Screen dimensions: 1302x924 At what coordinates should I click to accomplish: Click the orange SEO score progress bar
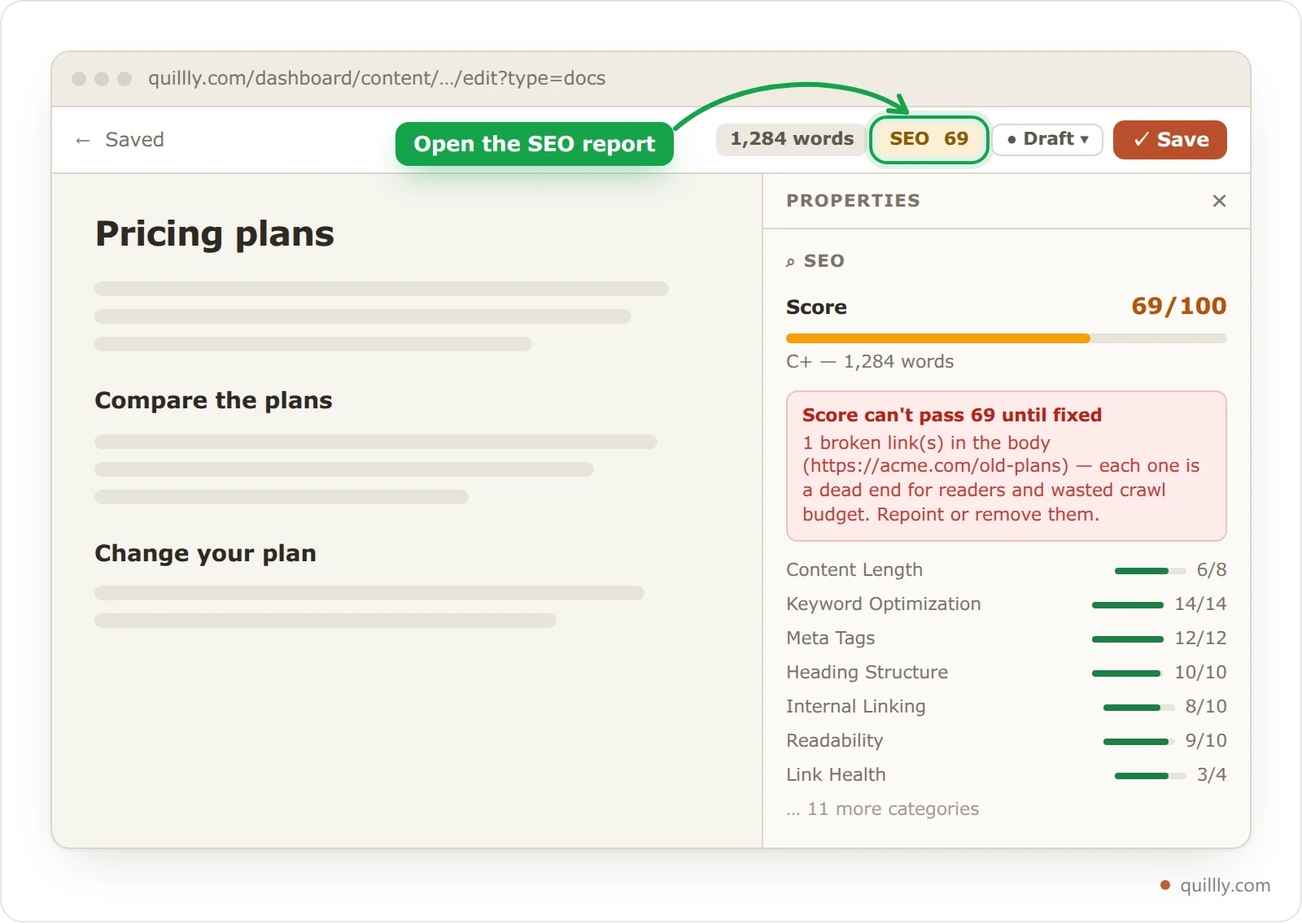click(x=1006, y=338)
